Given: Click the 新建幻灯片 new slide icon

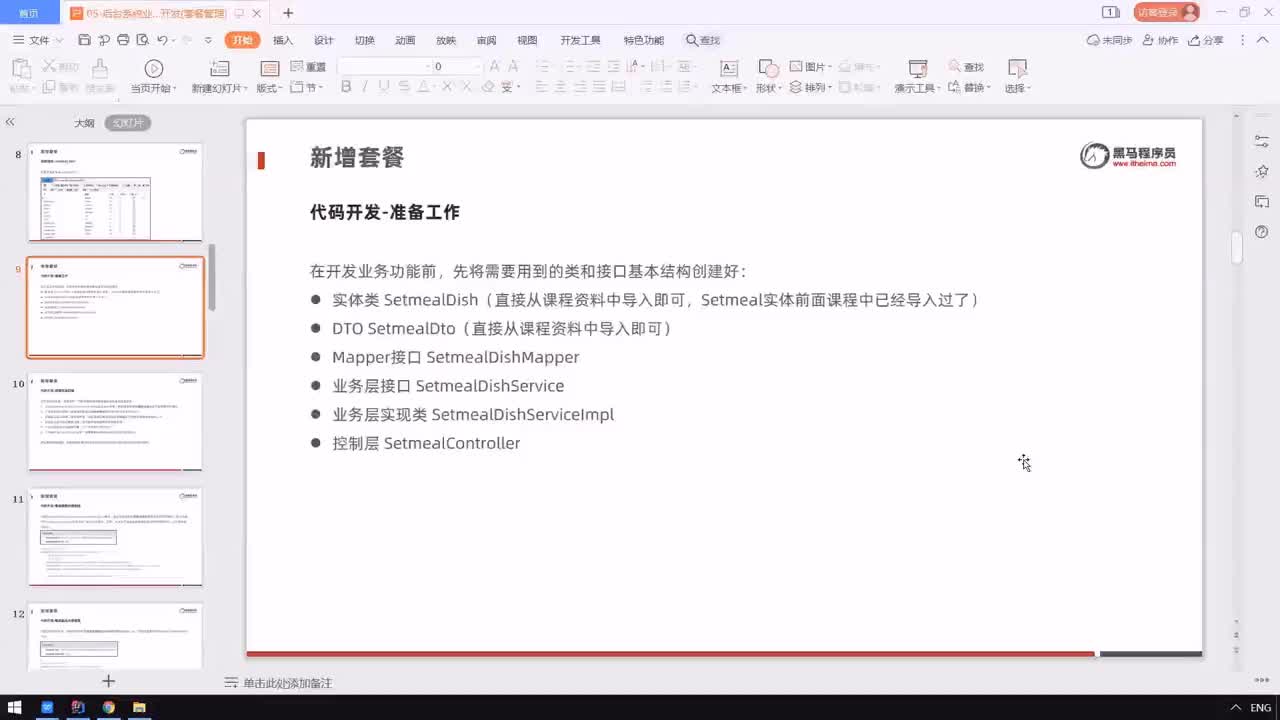Looking at the screenshot, I should (220, 68).
